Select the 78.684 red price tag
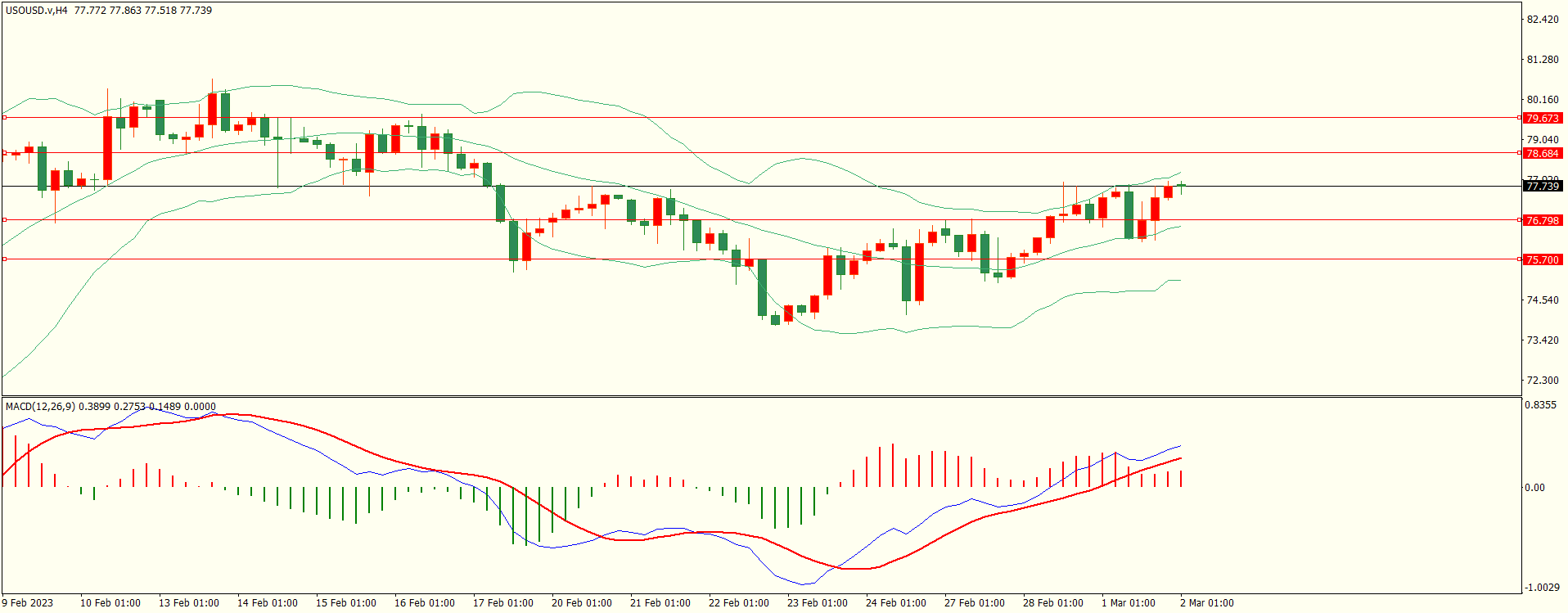 [x=1543, y=153]
